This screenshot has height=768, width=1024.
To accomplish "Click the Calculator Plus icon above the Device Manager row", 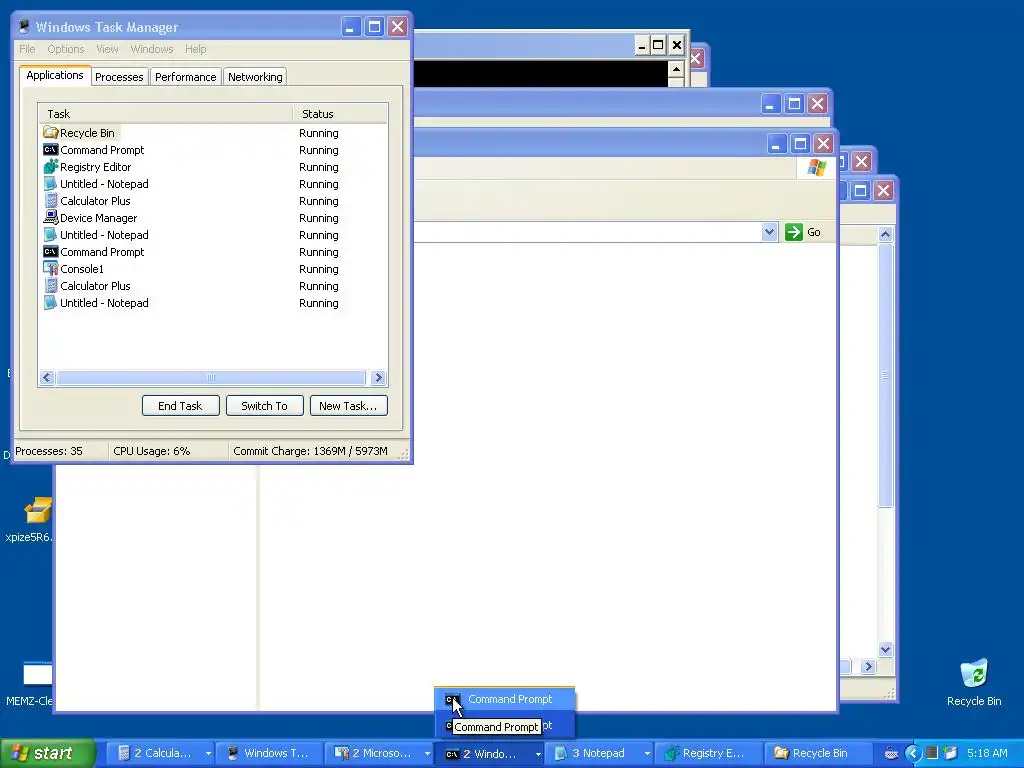I will [50, 200].
